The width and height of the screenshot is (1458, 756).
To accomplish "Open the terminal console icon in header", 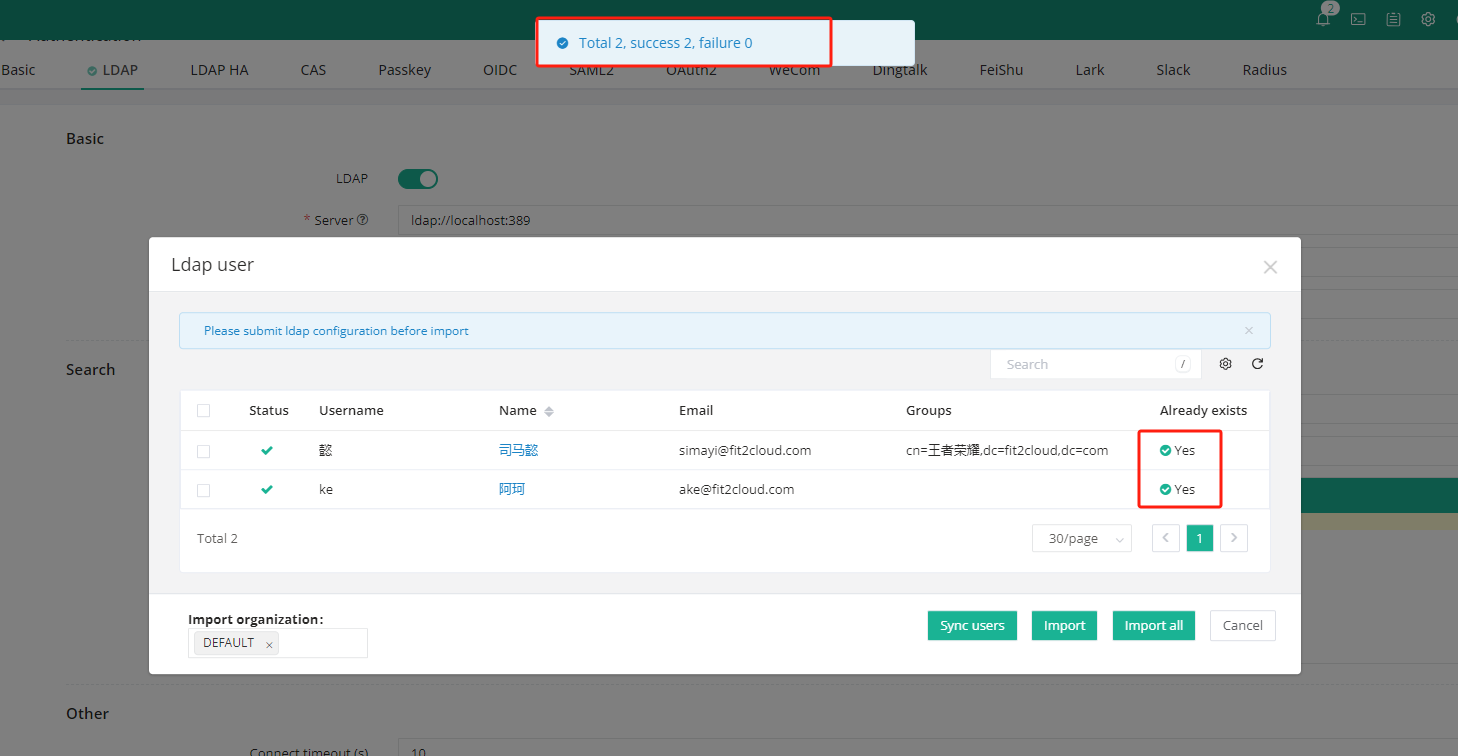I will [x=1358, y=19].
